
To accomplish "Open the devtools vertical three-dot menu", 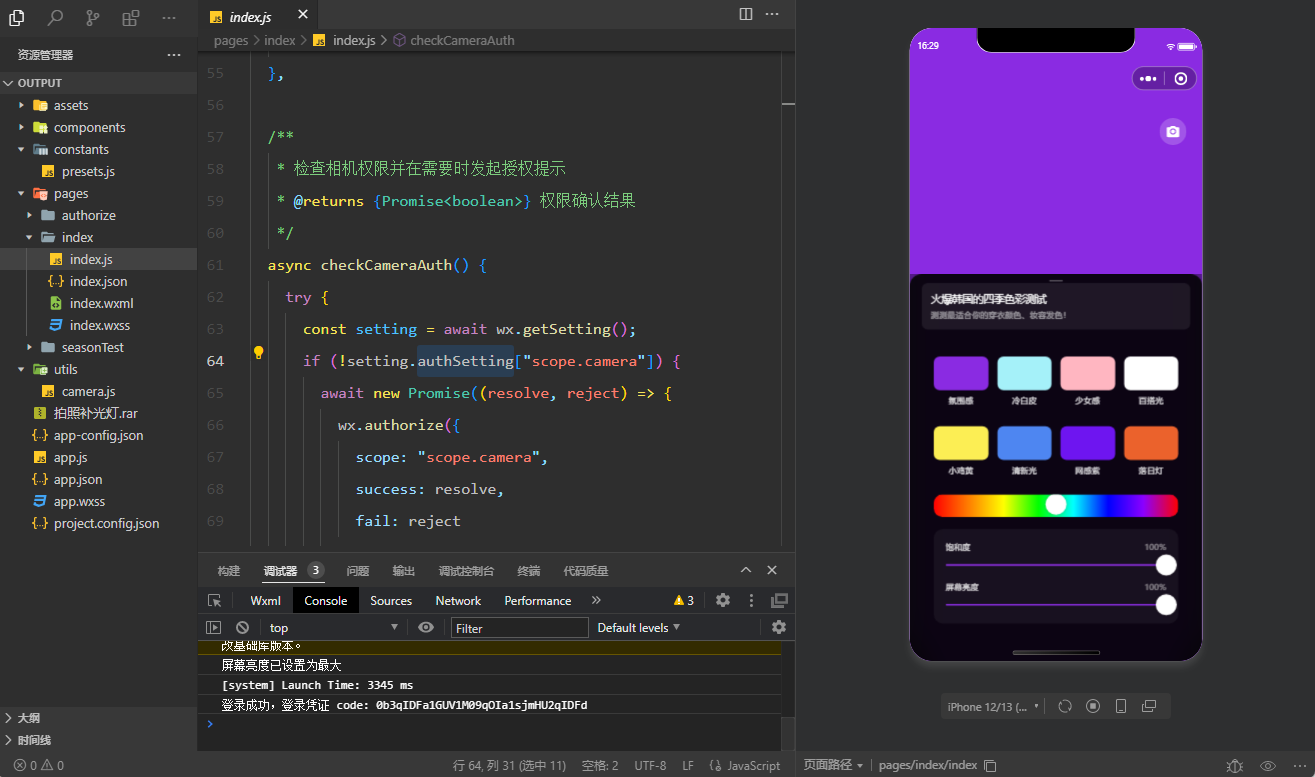I will click(x=751, y=600).
